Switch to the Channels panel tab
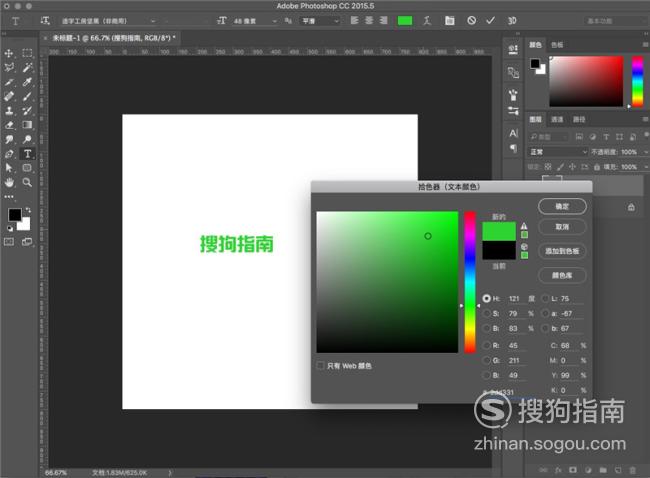Viewport: 650px width, 478px height. (x=557, y=119)
